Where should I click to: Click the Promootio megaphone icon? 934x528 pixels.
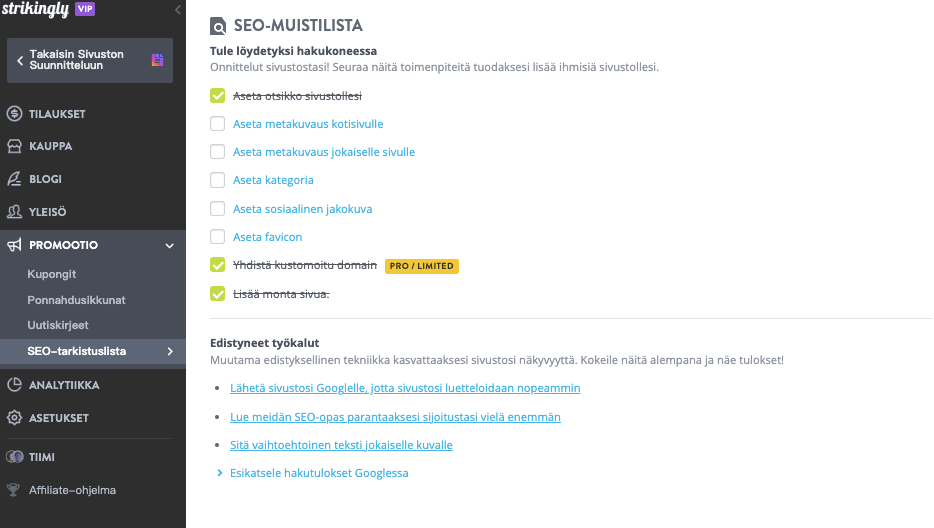14,245
